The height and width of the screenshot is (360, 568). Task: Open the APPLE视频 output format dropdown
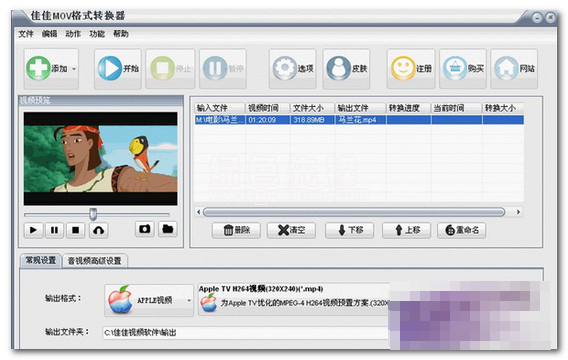click(149, 300)
